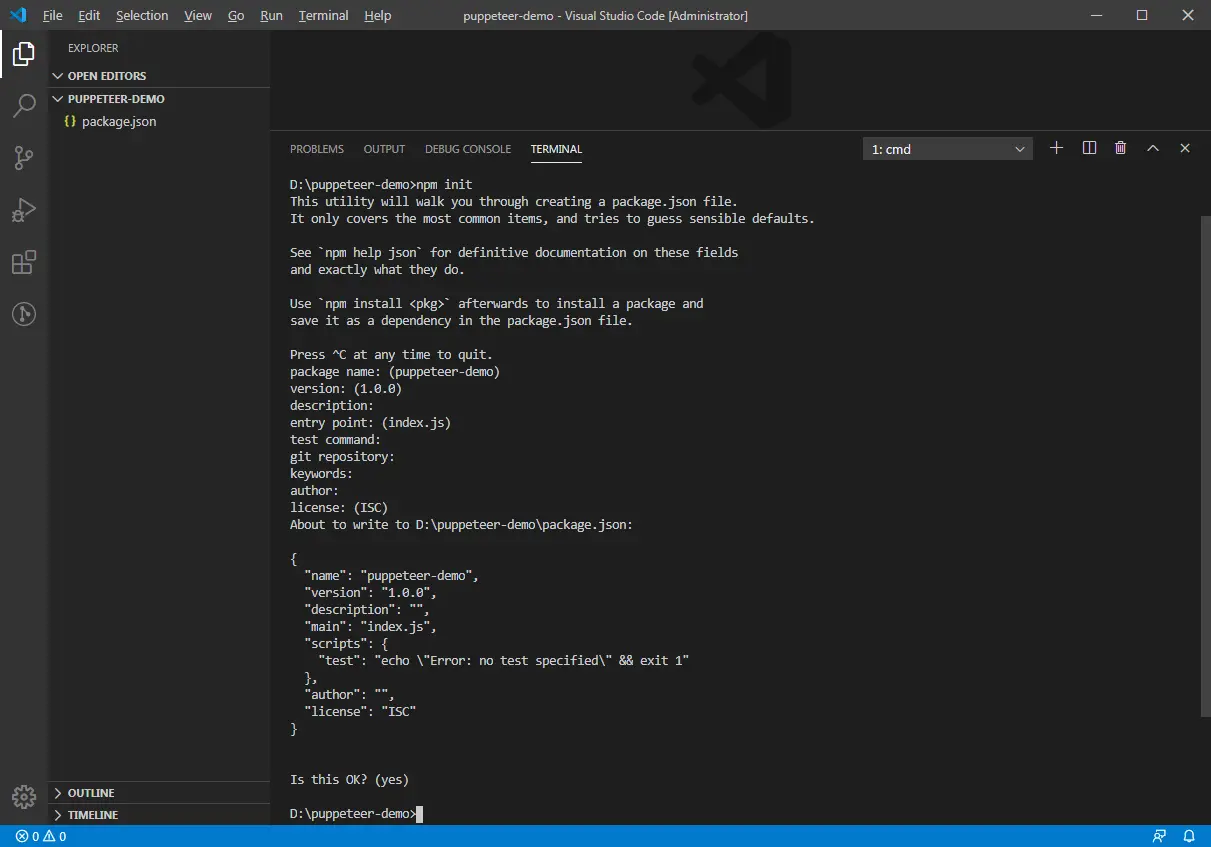Switch to the Output tab
The image size is (1211, 847).
tap(384, 149)
